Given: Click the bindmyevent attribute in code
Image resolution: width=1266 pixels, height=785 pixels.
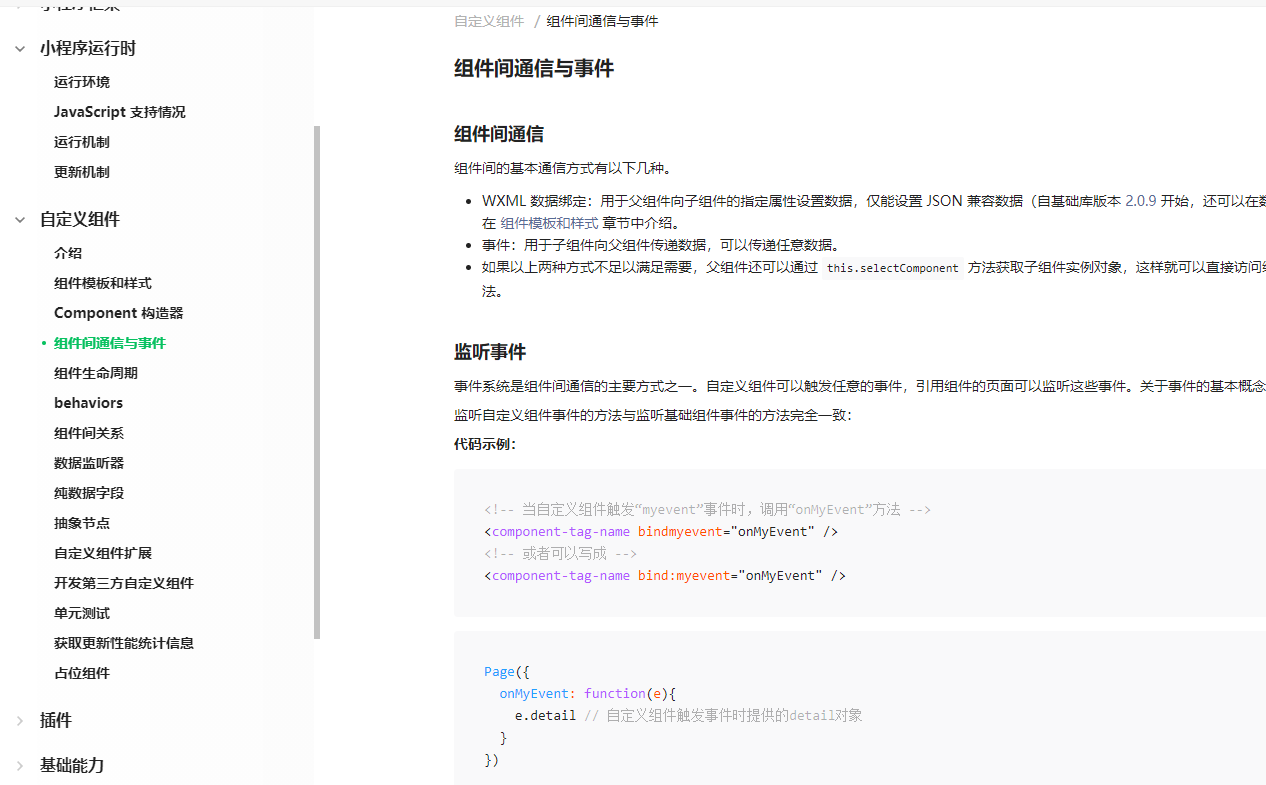Looking at the screenshot, I should [x=680, y=531].
